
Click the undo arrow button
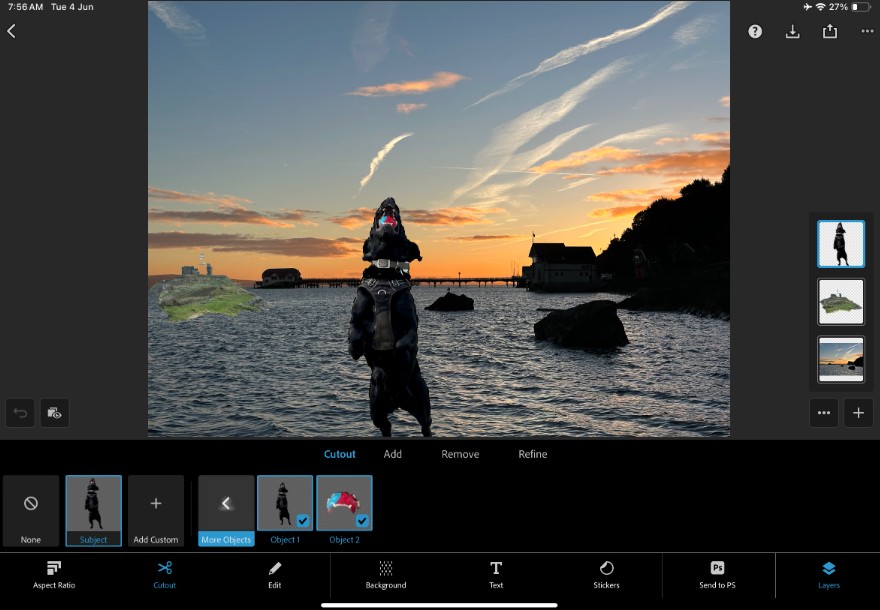pyautogui.click(x=20, y=412)
